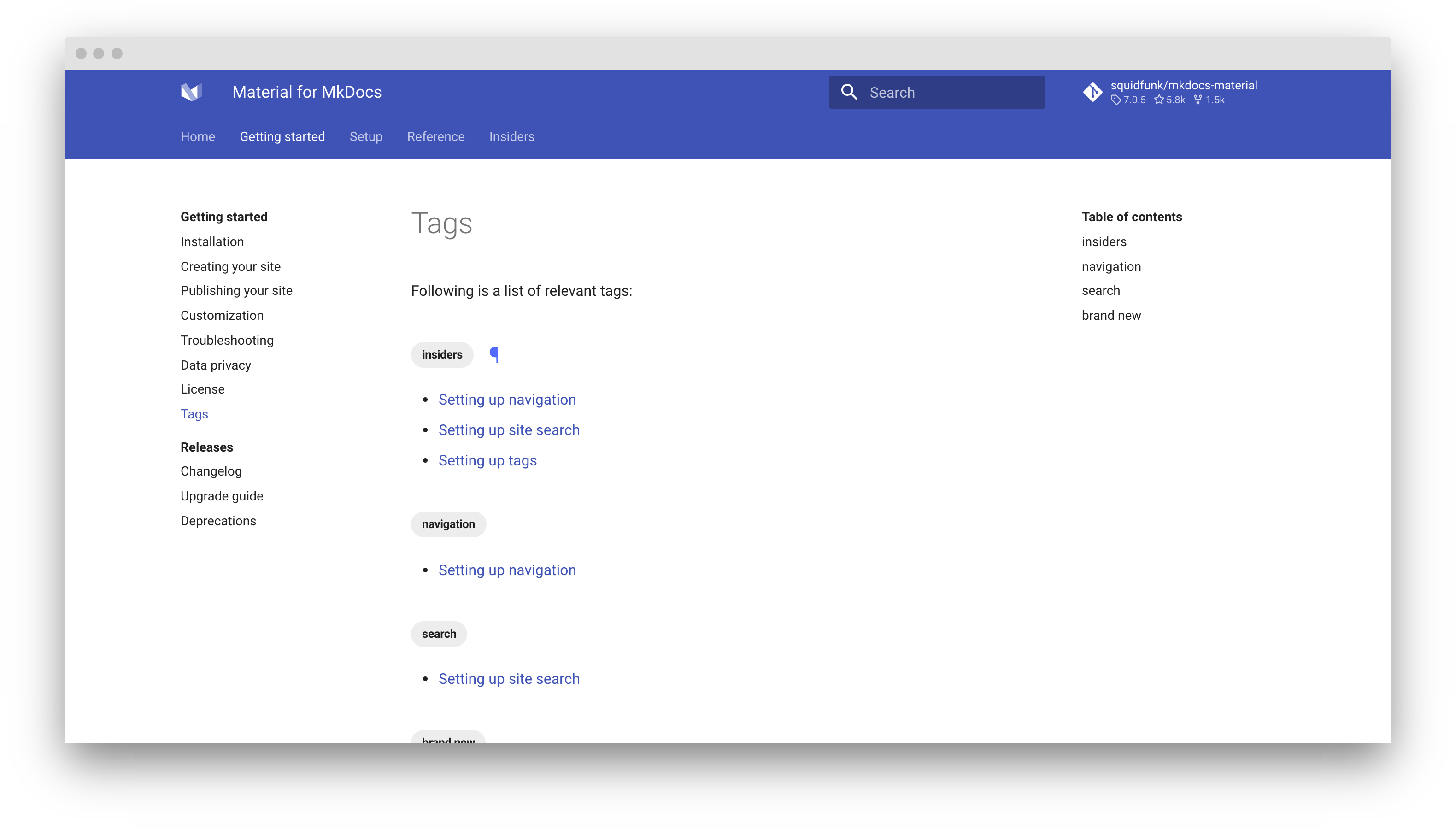This screenshot has height=835, width=1456.
Task: Click the git repository icon
Action: pyautogui.click(x=1092, y=92)
